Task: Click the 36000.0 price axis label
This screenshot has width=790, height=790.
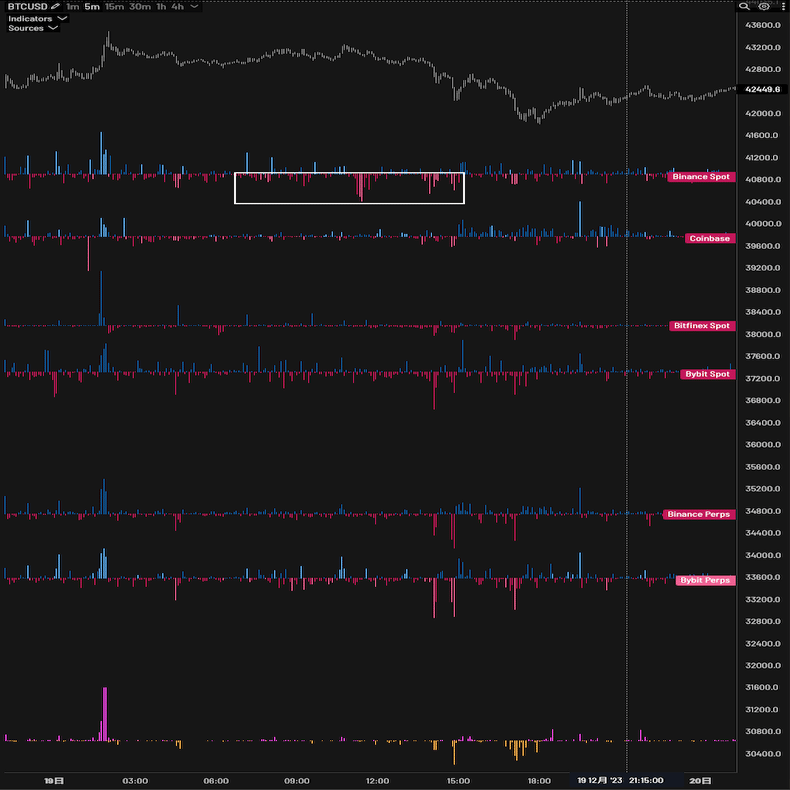Action: click(x=762, y=444)
